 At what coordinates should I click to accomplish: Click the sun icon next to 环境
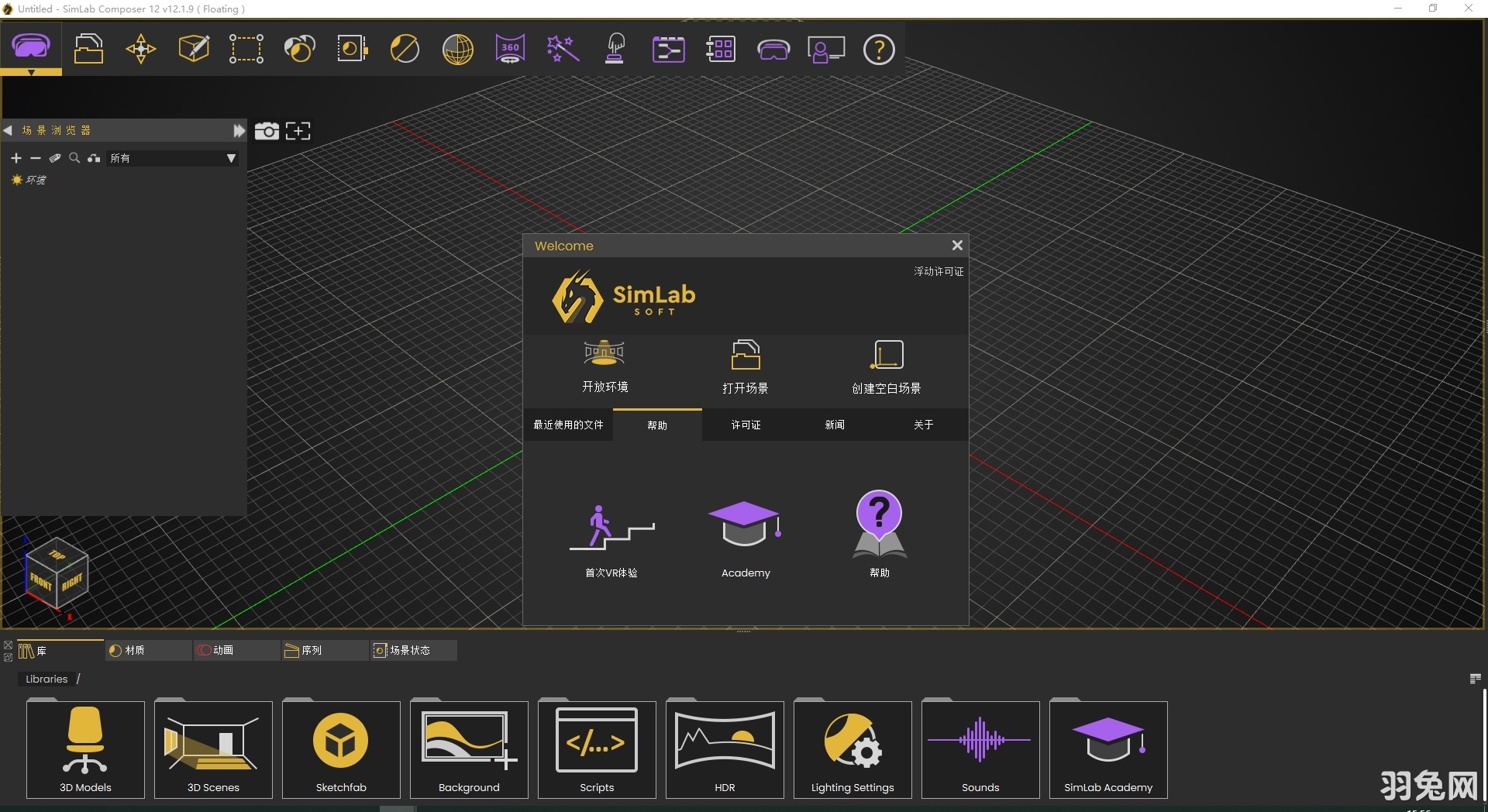[x=16, y=179]
